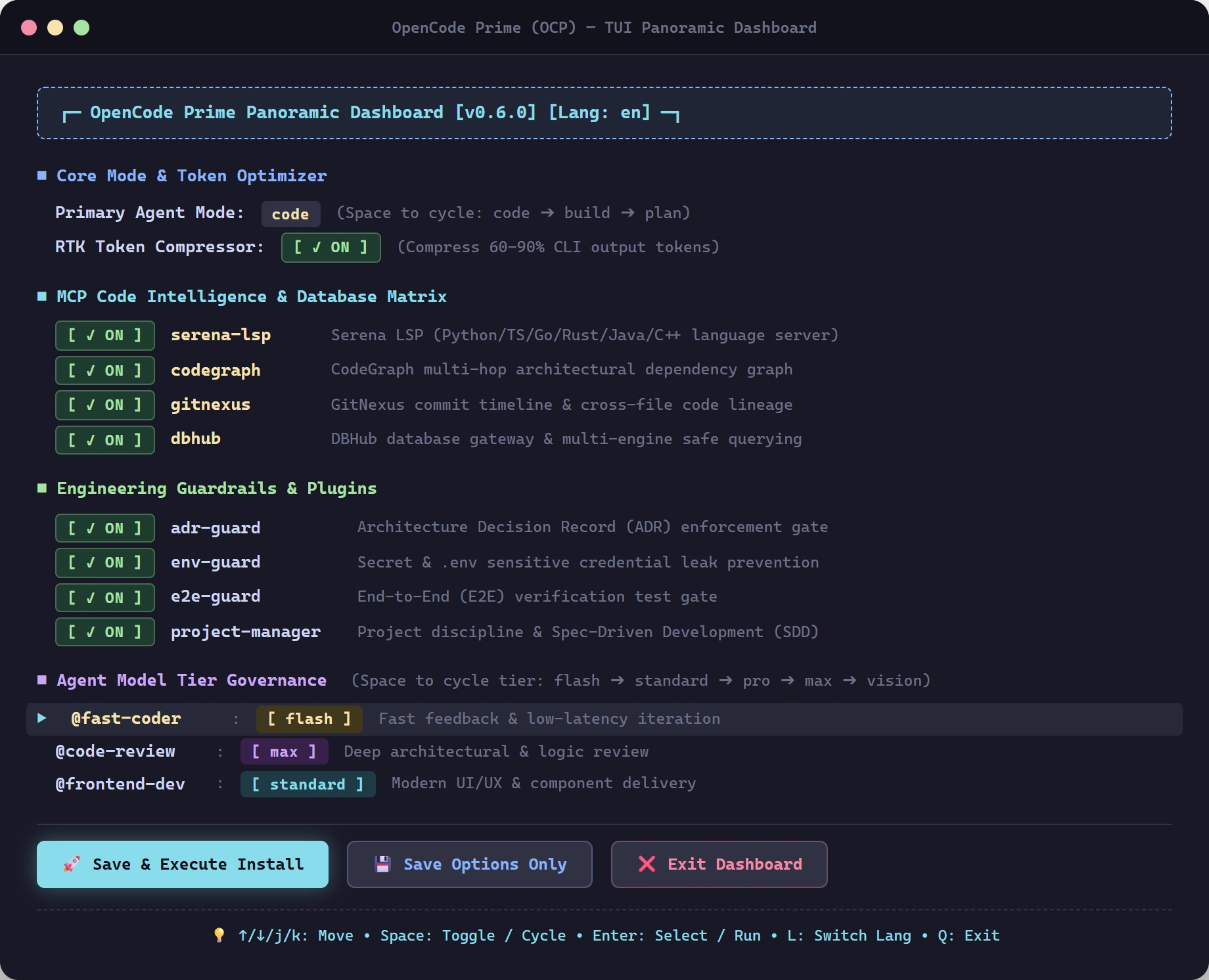Click Spec-Driven Development (SDD) description

[588, 632]
